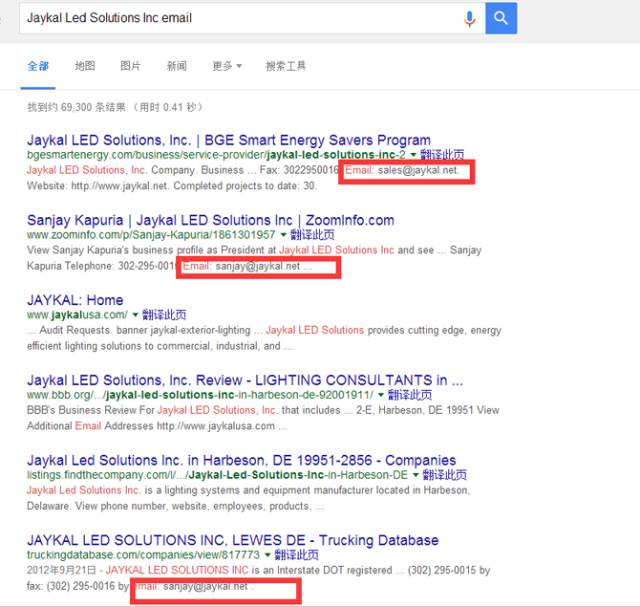Click the blue search magnifier button
The image size is (640, 607).
pos(501,18)
